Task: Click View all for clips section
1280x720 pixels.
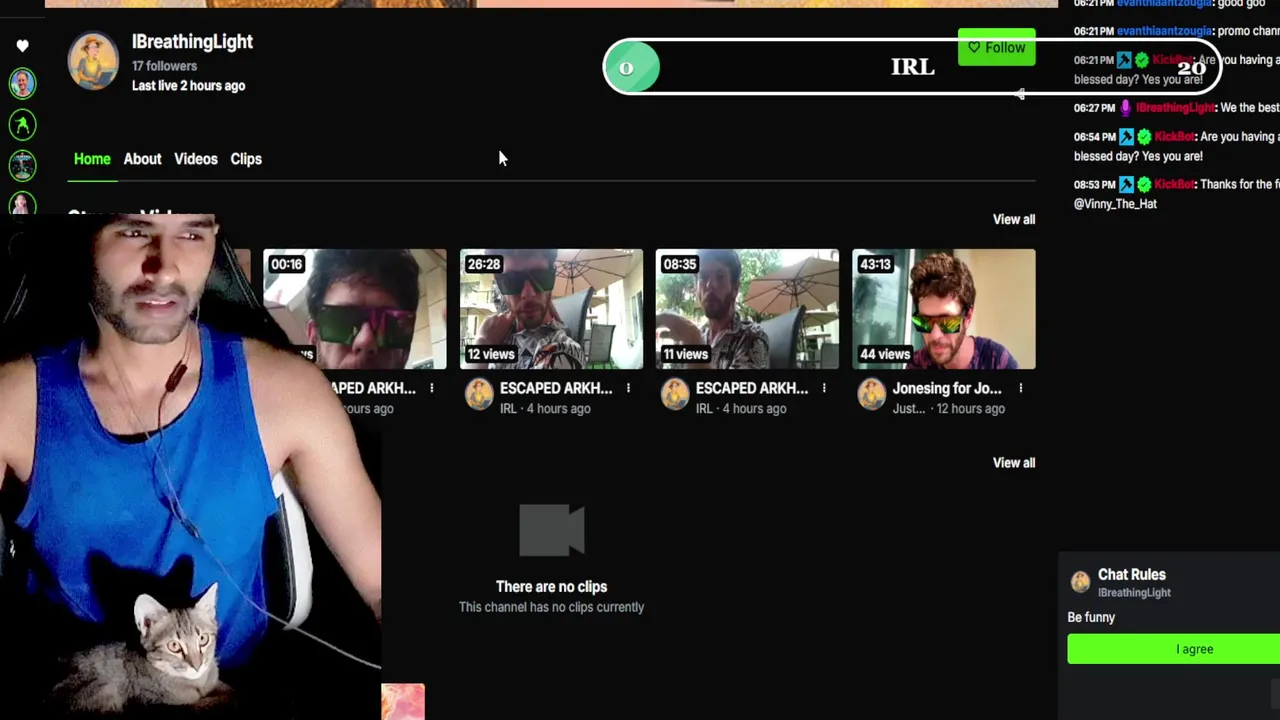Action: click(1013, 462)
